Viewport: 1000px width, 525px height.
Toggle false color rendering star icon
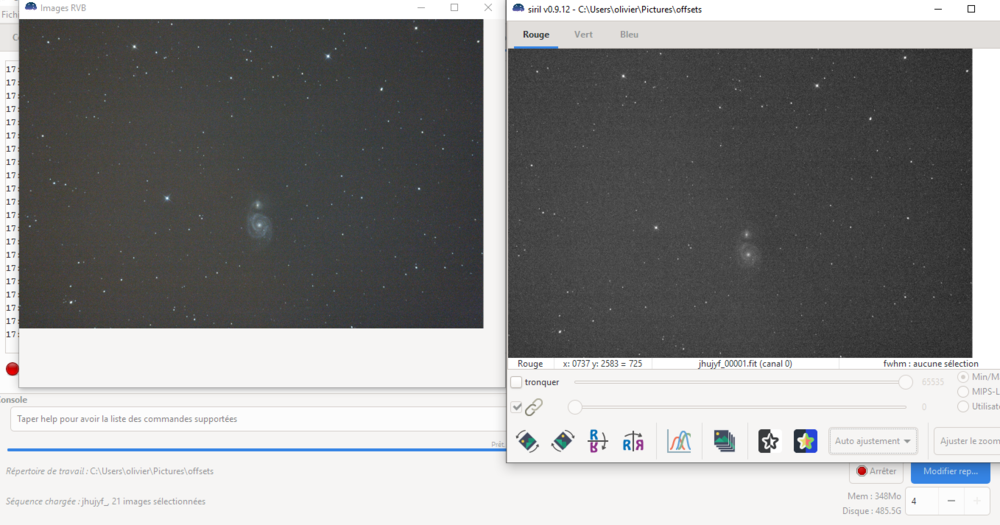pyautogui.click(x=805, y=441)
